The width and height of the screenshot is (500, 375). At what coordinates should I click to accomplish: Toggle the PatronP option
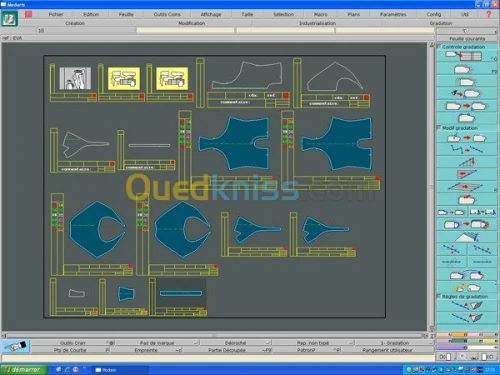pyautogui.click(x=307, y=350)
